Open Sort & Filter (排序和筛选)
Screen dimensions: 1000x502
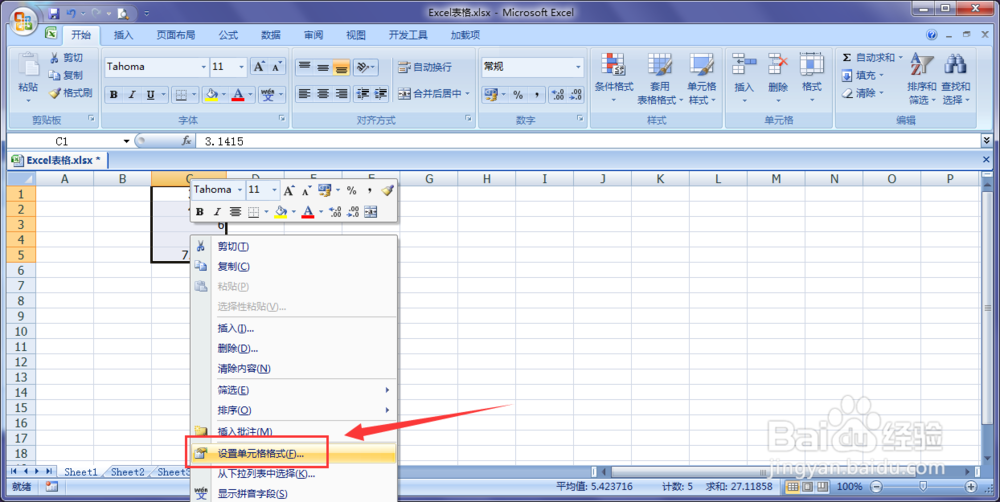click(922, 79)
